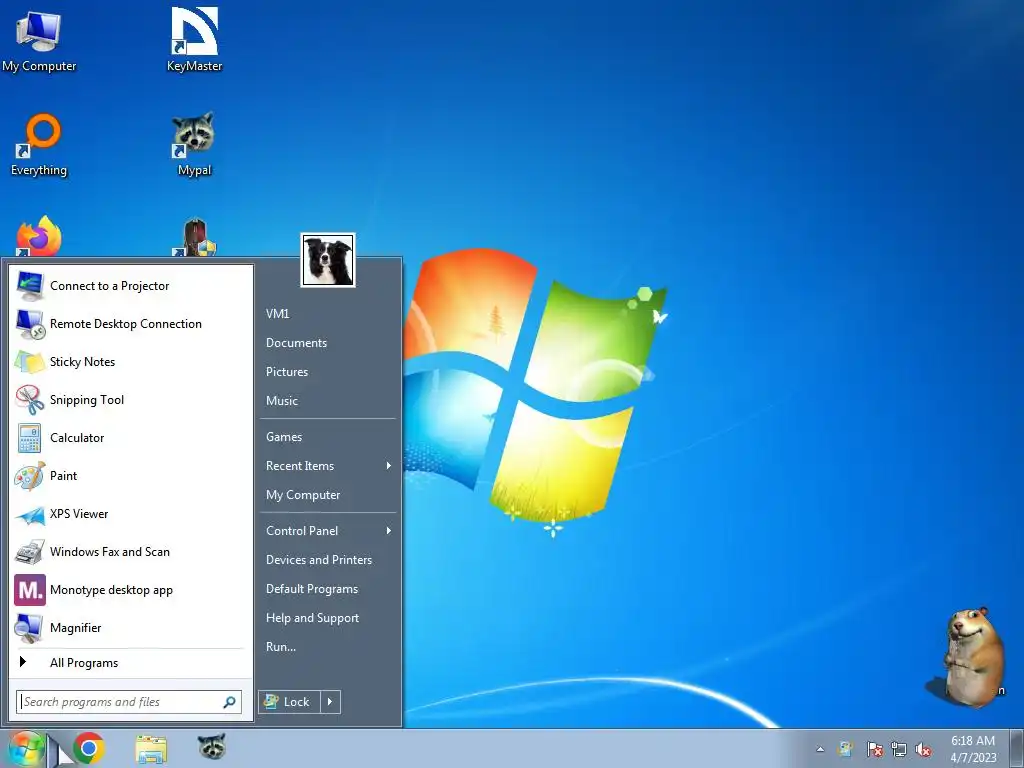Start the Snipping Tool scissors icon
The image size is (1024, 768).
(x=30, y=400)
